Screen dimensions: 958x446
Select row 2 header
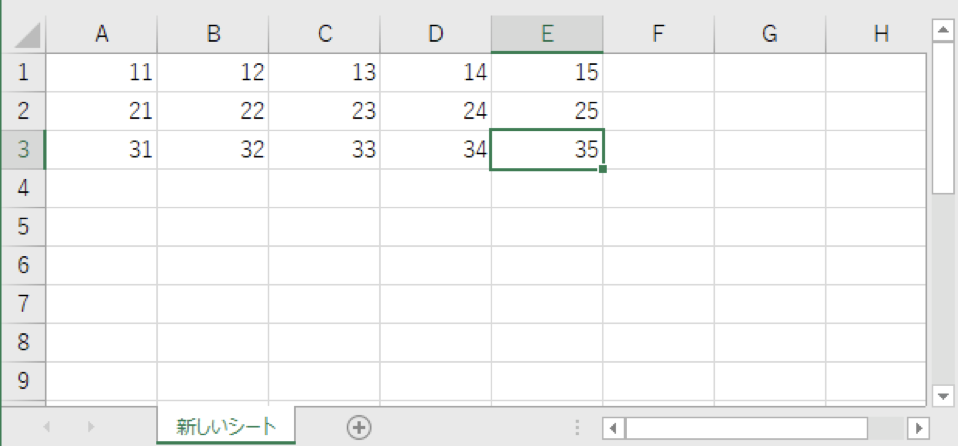[23, 111]
